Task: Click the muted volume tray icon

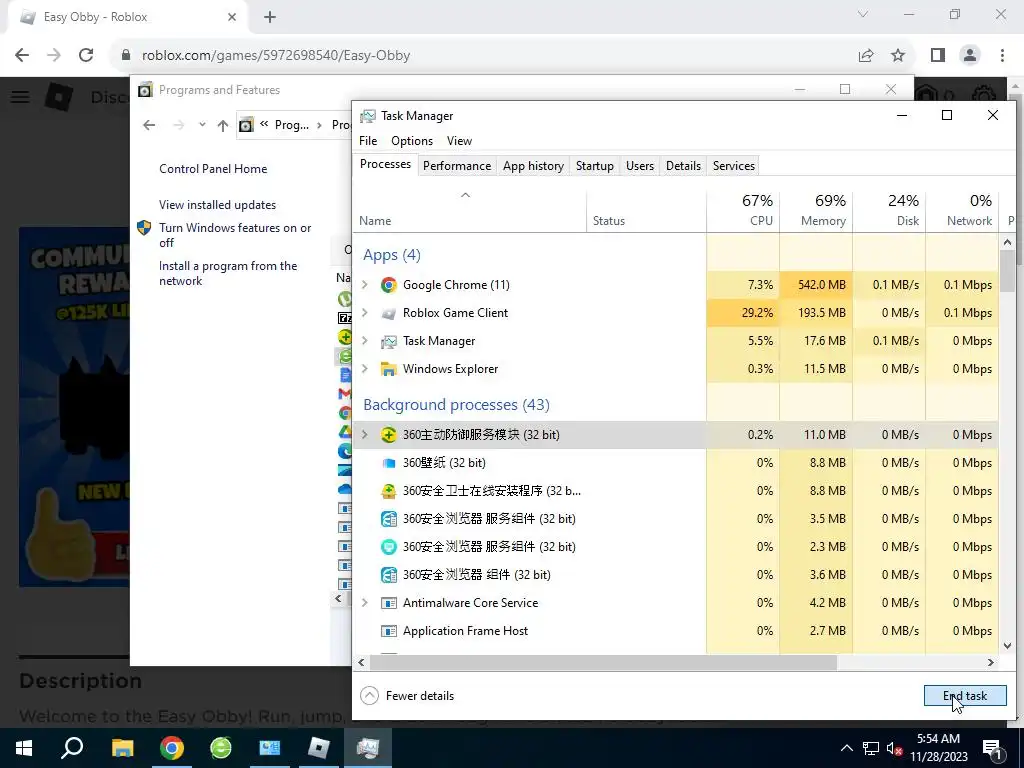Action: 895,748
